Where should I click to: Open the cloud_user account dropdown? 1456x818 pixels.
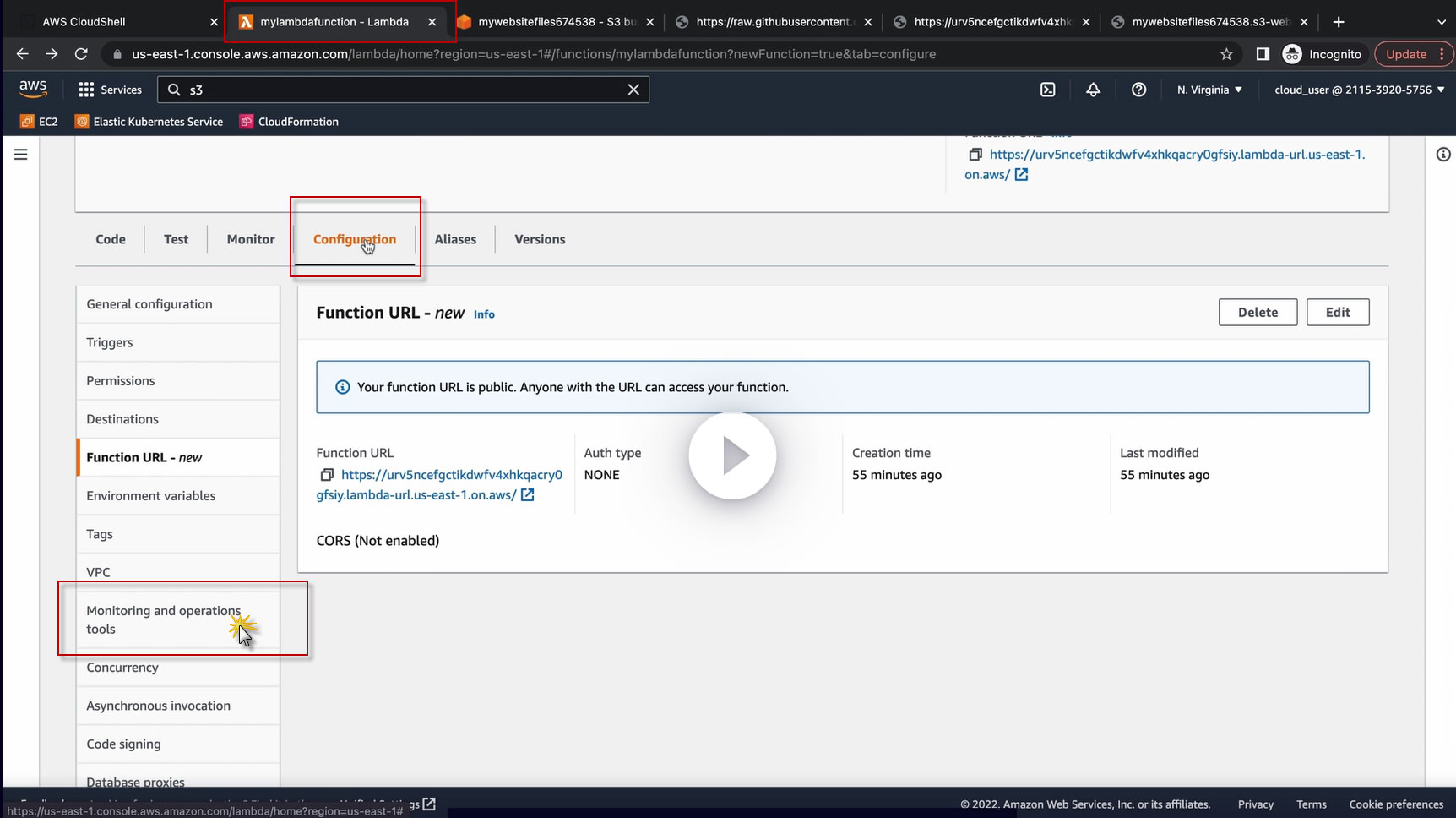1359,90
